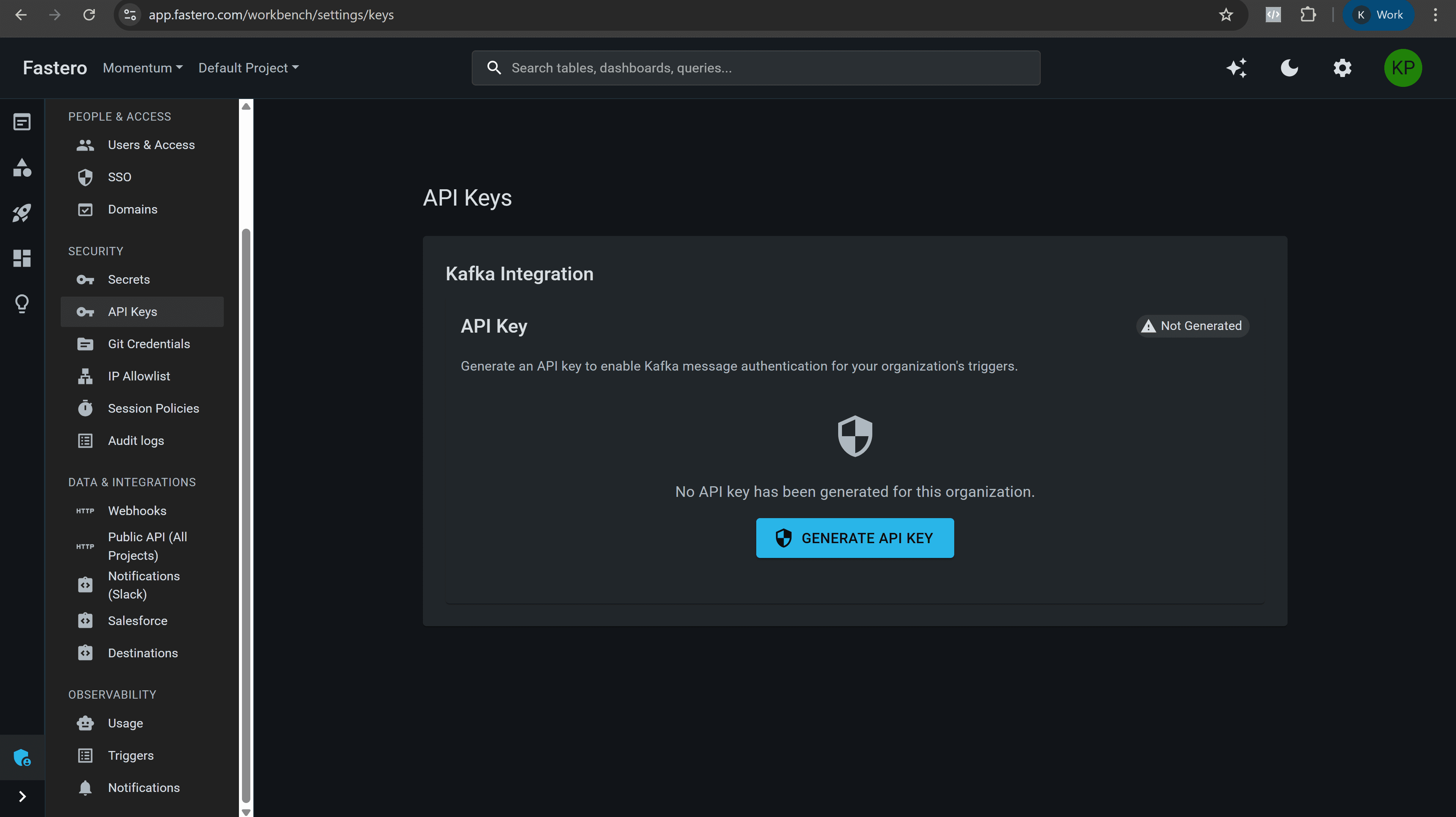This screenshot has height=817, width=1456.
Task: Select Users & Access menu item
Action: [151, 145]
